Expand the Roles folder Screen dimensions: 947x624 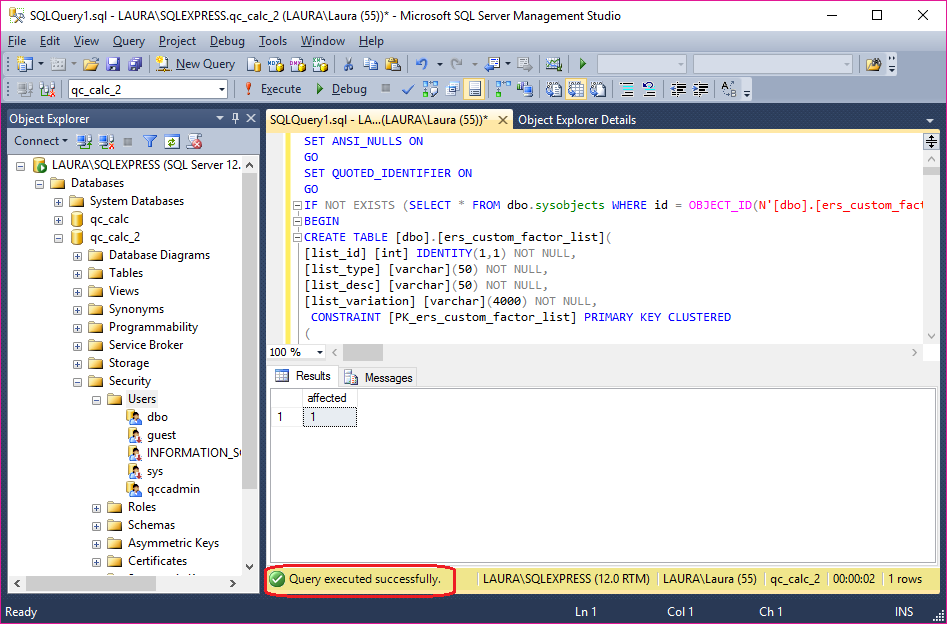coord(97,509)
